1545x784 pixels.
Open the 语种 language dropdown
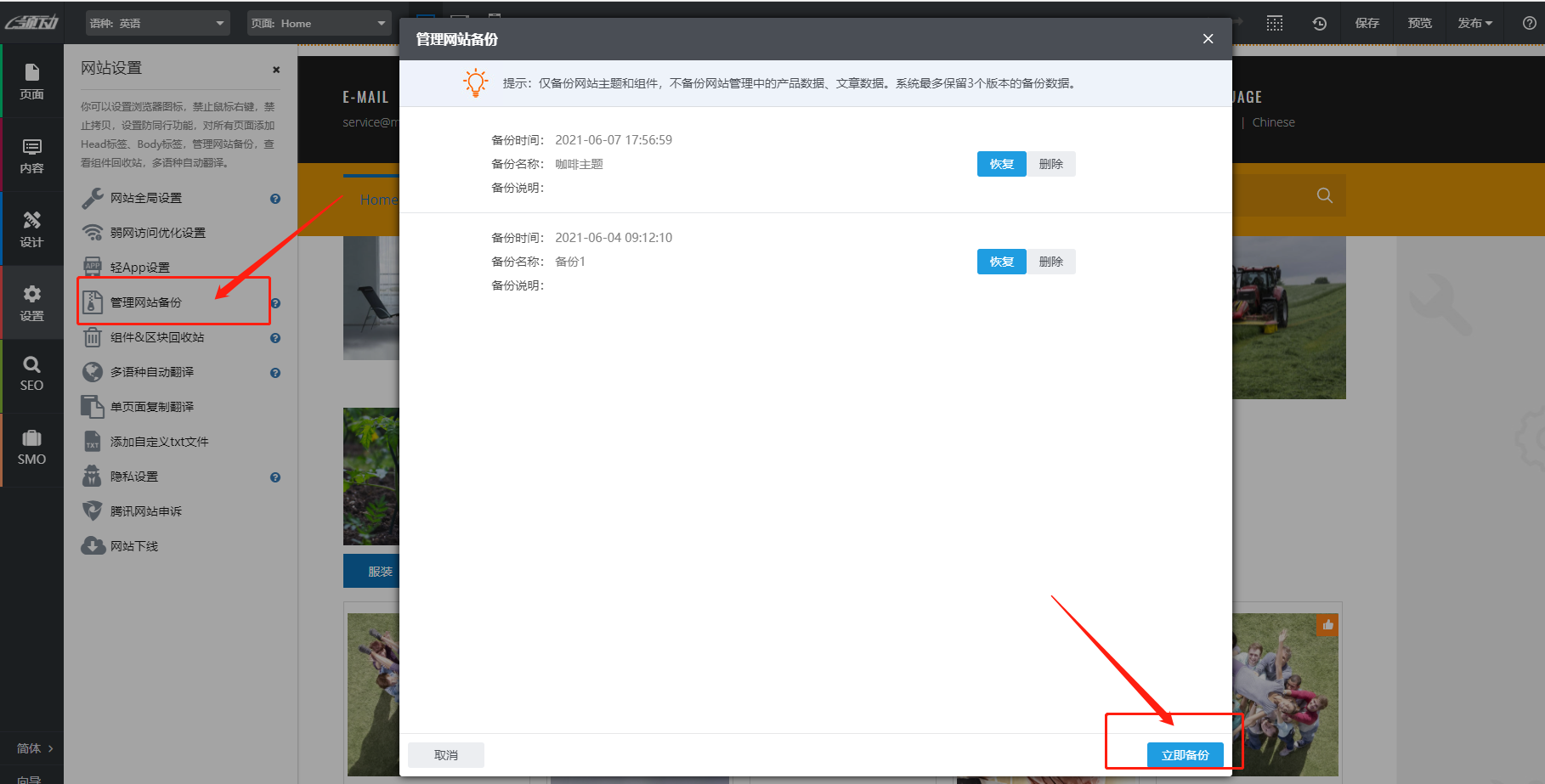(x=157, y=23)
